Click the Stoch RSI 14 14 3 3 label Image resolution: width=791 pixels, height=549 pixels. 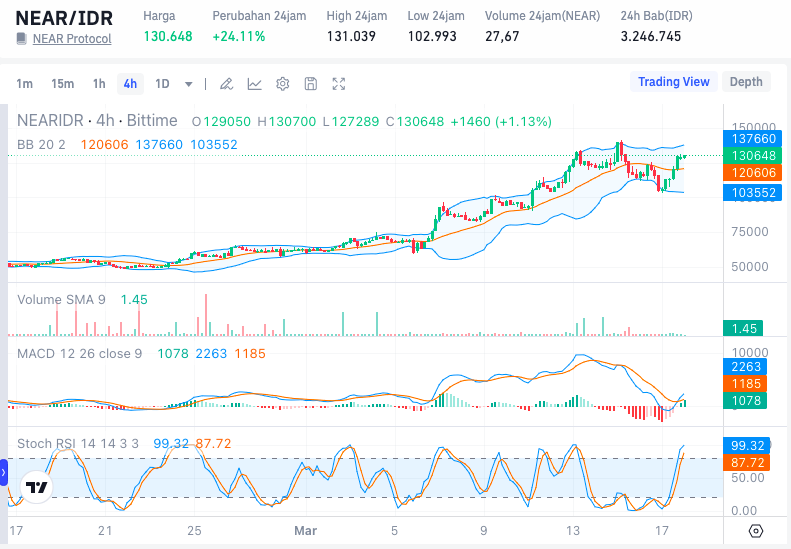78,444
